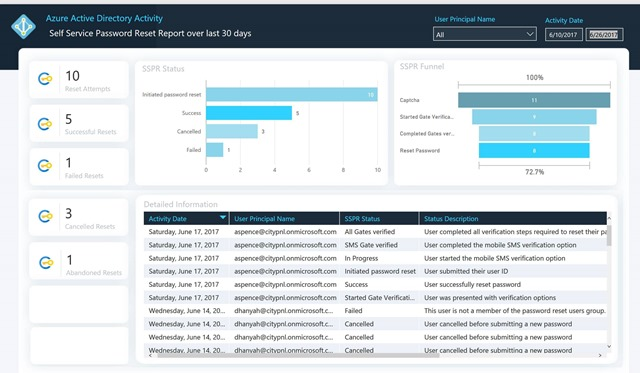This screenshot has width=640, height=373.
Task: Click the table scroll down arrow
Action: (609, 346)
